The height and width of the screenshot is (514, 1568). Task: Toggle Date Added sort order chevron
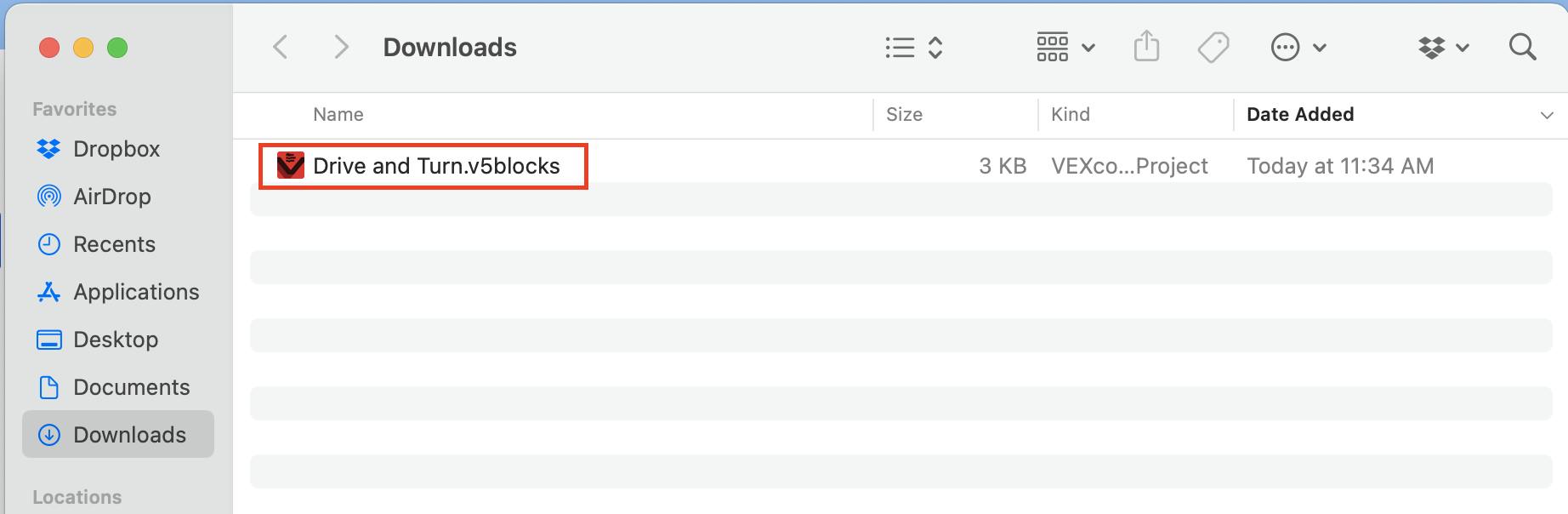tap(1547, 115)
